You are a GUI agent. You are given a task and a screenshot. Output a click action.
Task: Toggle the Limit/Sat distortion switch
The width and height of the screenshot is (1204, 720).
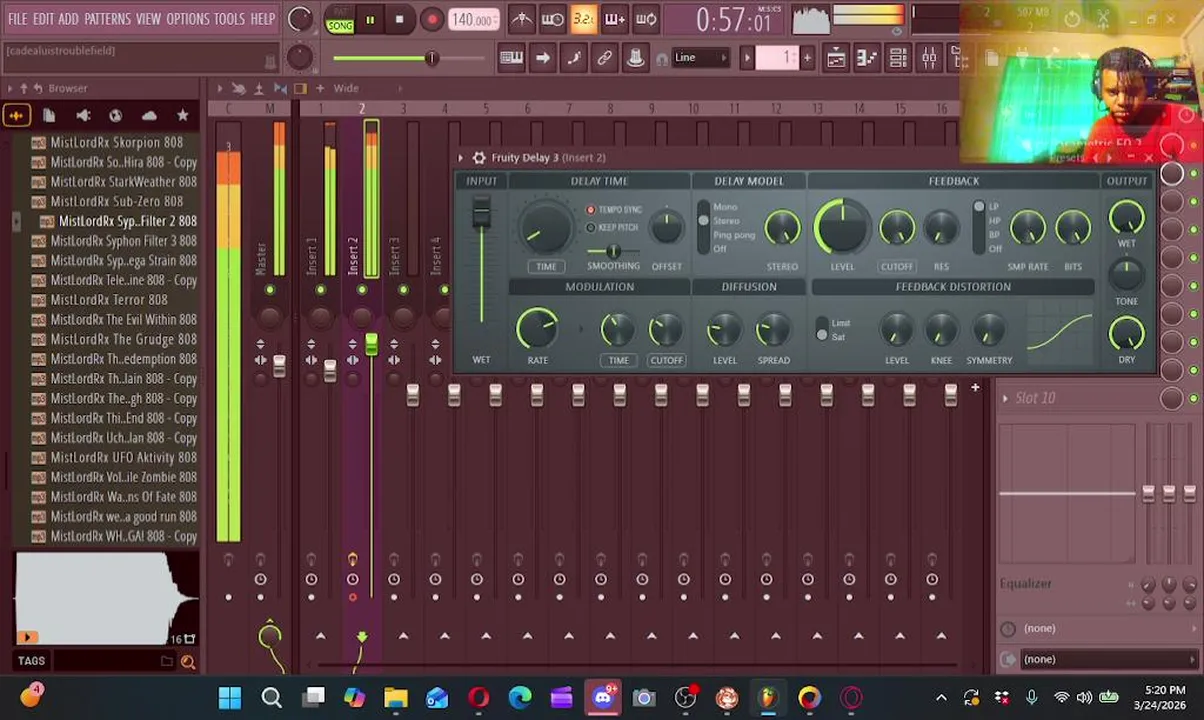822,330
